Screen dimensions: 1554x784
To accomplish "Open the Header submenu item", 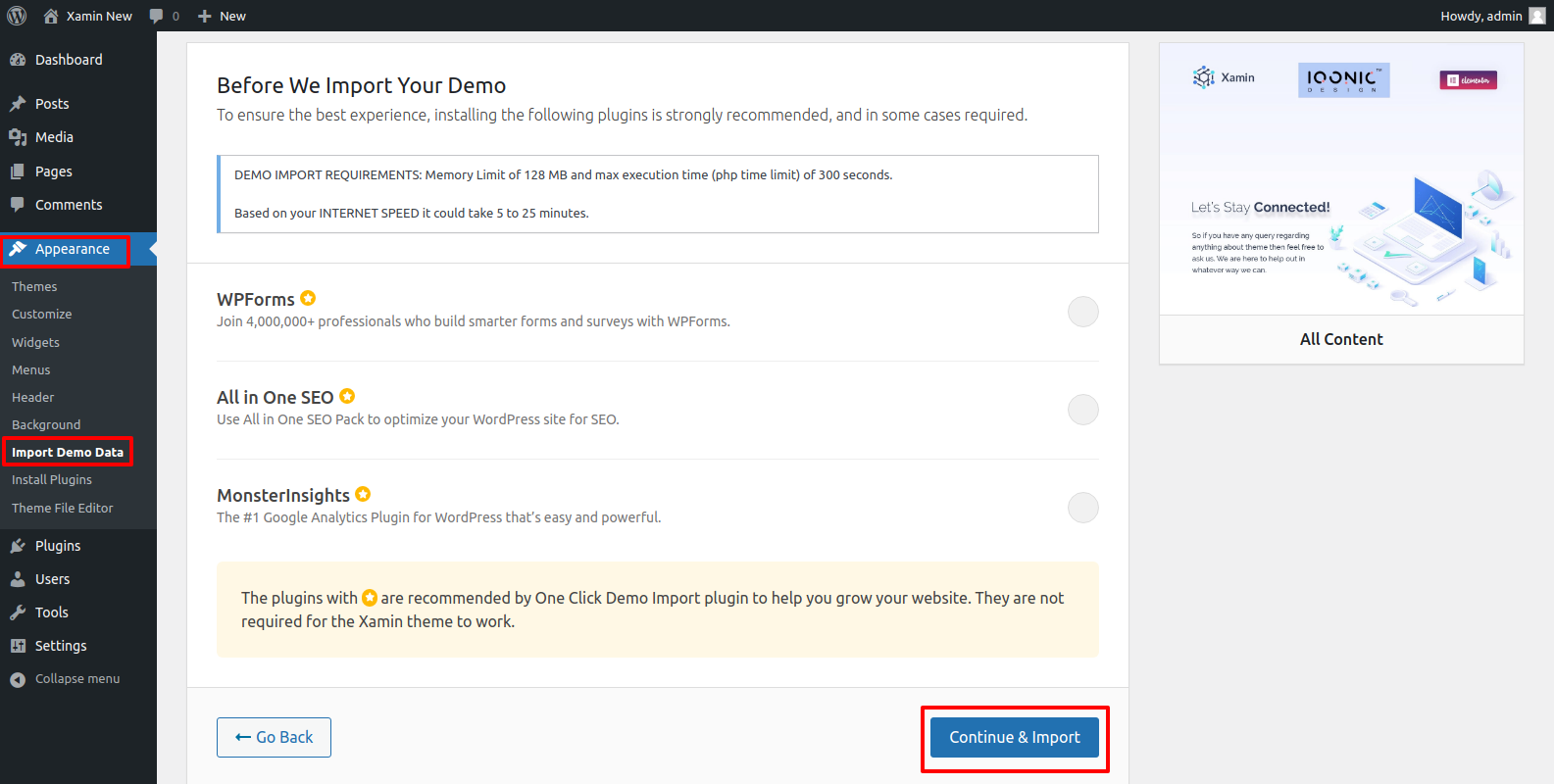I will click(x=32, y=397).
